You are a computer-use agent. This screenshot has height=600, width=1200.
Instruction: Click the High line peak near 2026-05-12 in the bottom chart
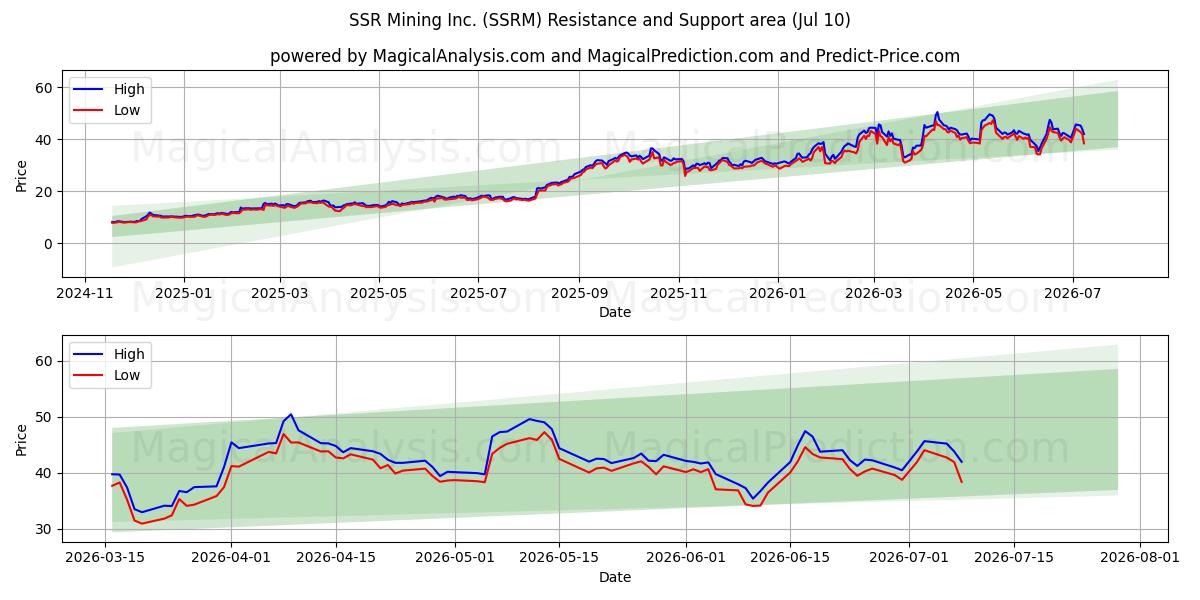pos(529,419)
